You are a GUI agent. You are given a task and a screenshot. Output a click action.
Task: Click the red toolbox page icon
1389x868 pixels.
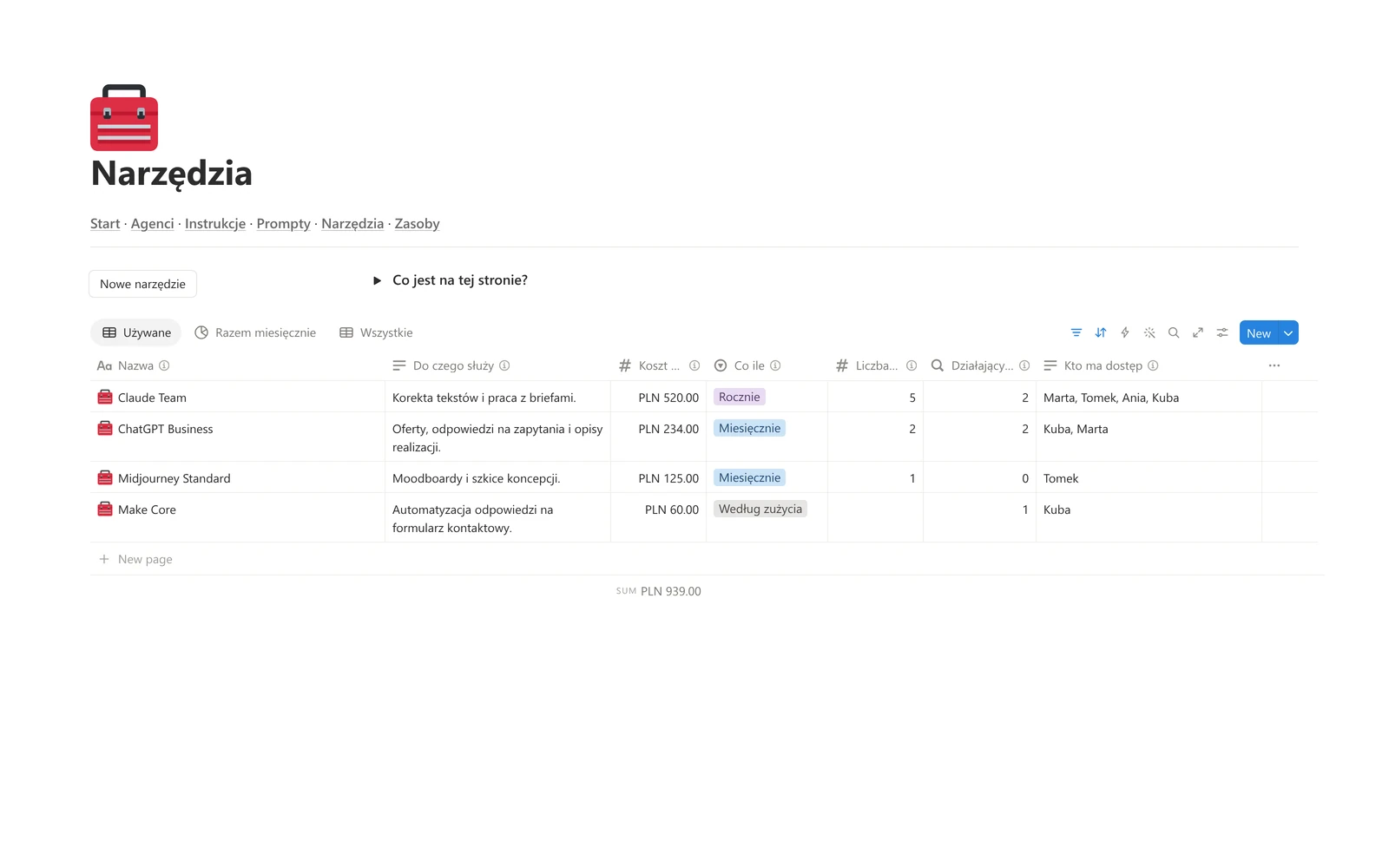coord(124,117)
